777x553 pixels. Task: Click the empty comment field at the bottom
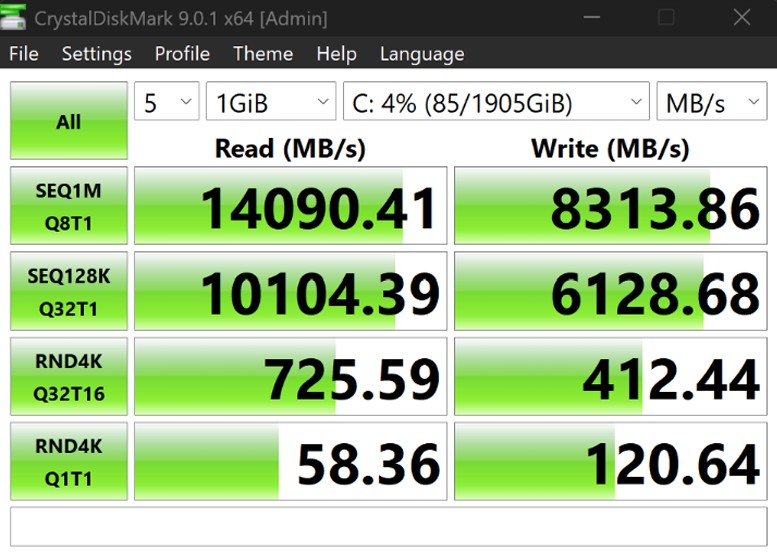(388, 527)
